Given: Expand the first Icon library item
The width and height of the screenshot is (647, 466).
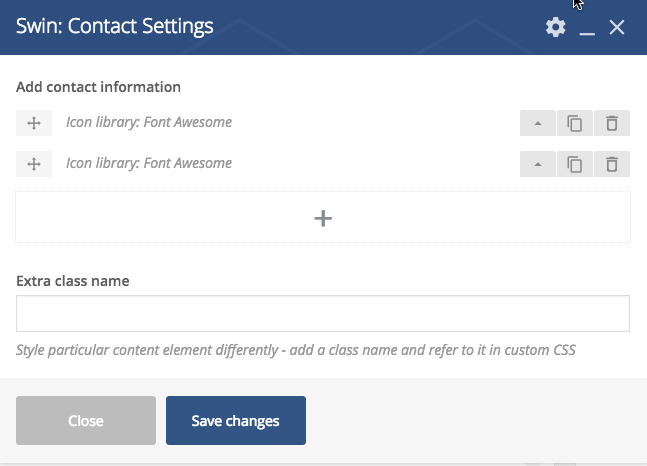Looking at the screenshot, I should (x=538, y=123).
